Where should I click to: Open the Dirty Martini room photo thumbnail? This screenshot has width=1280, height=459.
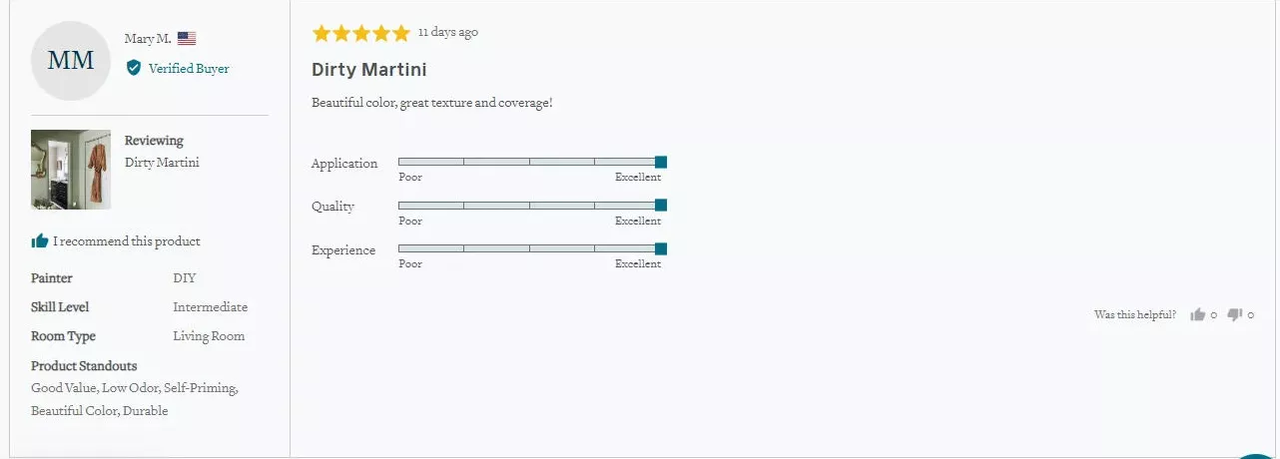coord(71,169)
